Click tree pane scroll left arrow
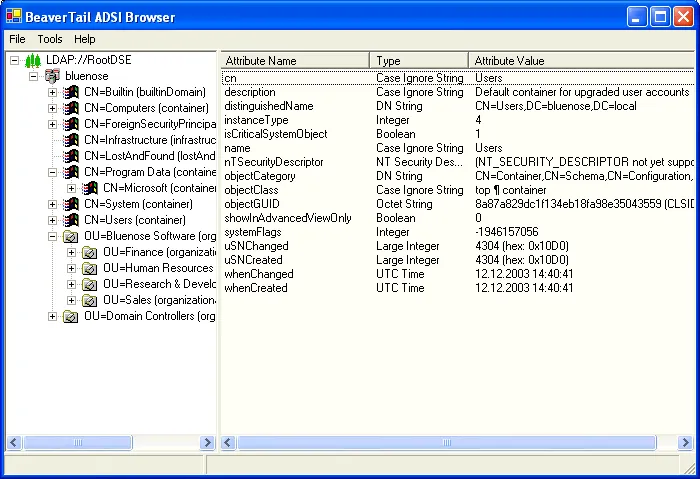Image resolution: width=700 pixels, height=479 pixels. click(x=14, y=442)
